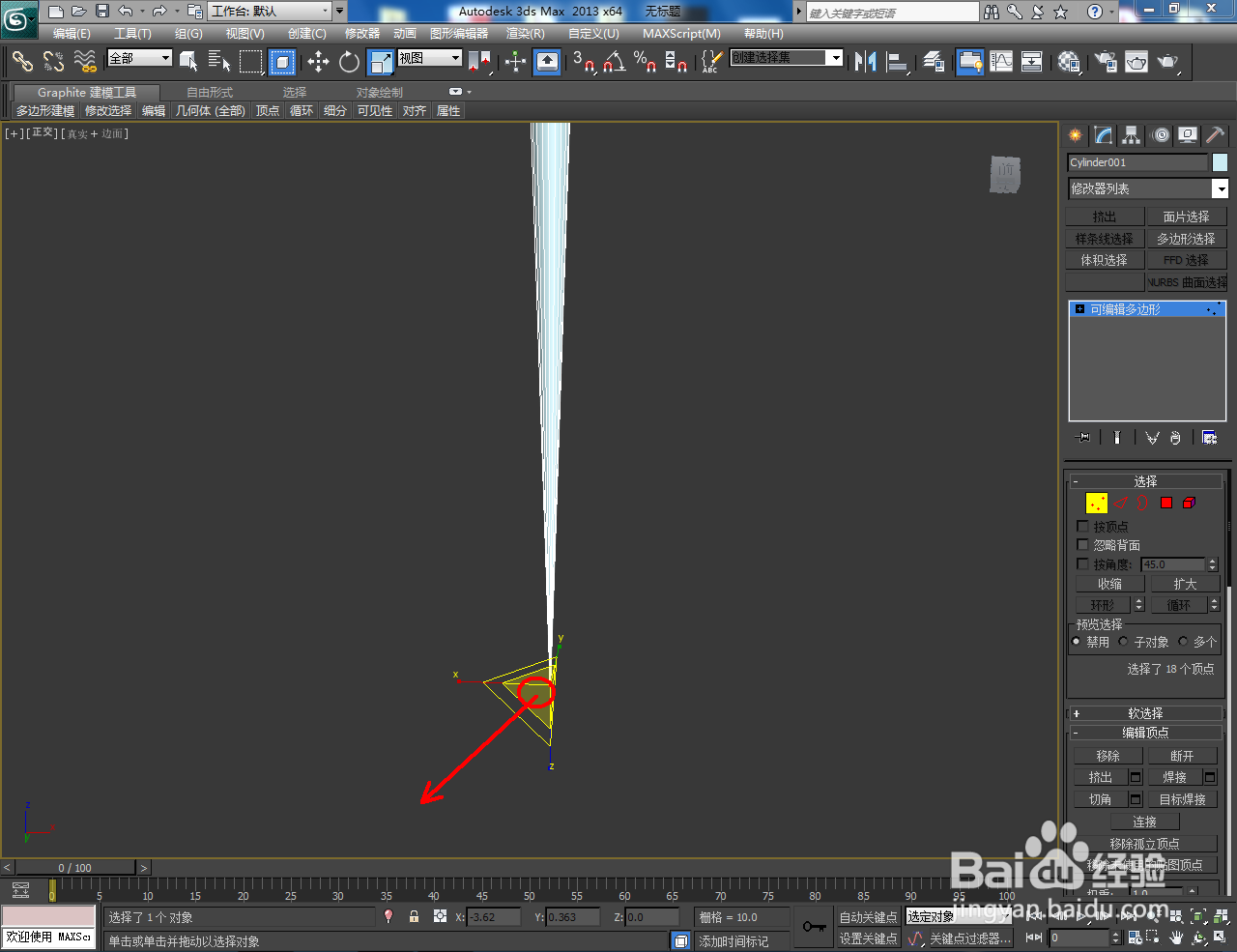Select the Polygon sub-object red square icon
1237x952 pixels.
click(x=1165, y=502)
